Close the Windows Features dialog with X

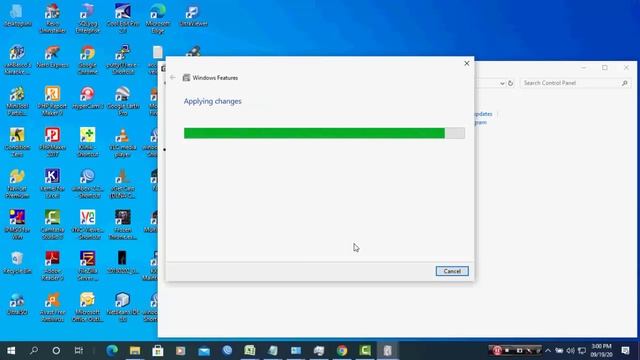click(467, 63)
